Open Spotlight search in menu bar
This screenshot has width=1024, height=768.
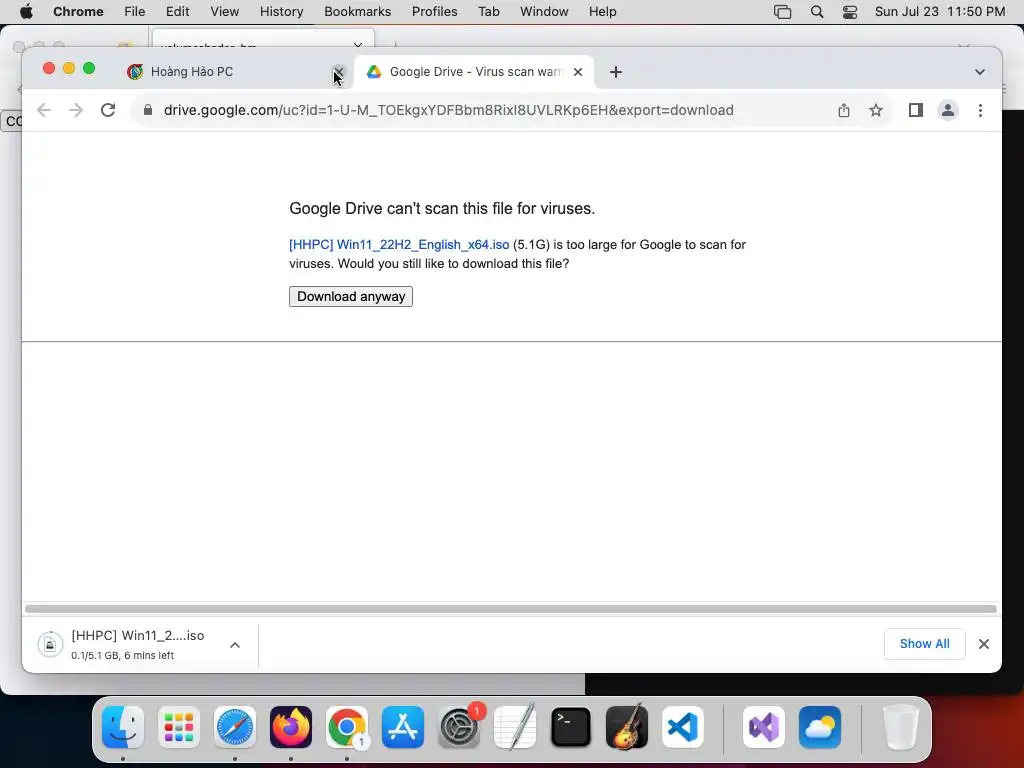[x=816, y=12]
